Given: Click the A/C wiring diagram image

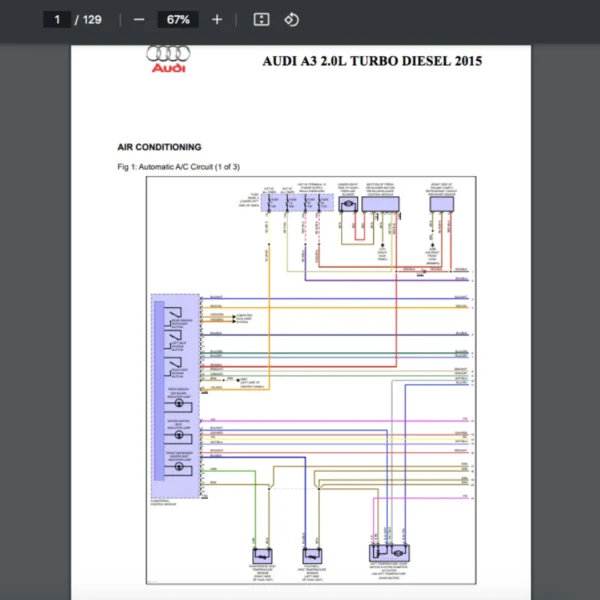Looking at the screenshot, I should click(311, 380).
